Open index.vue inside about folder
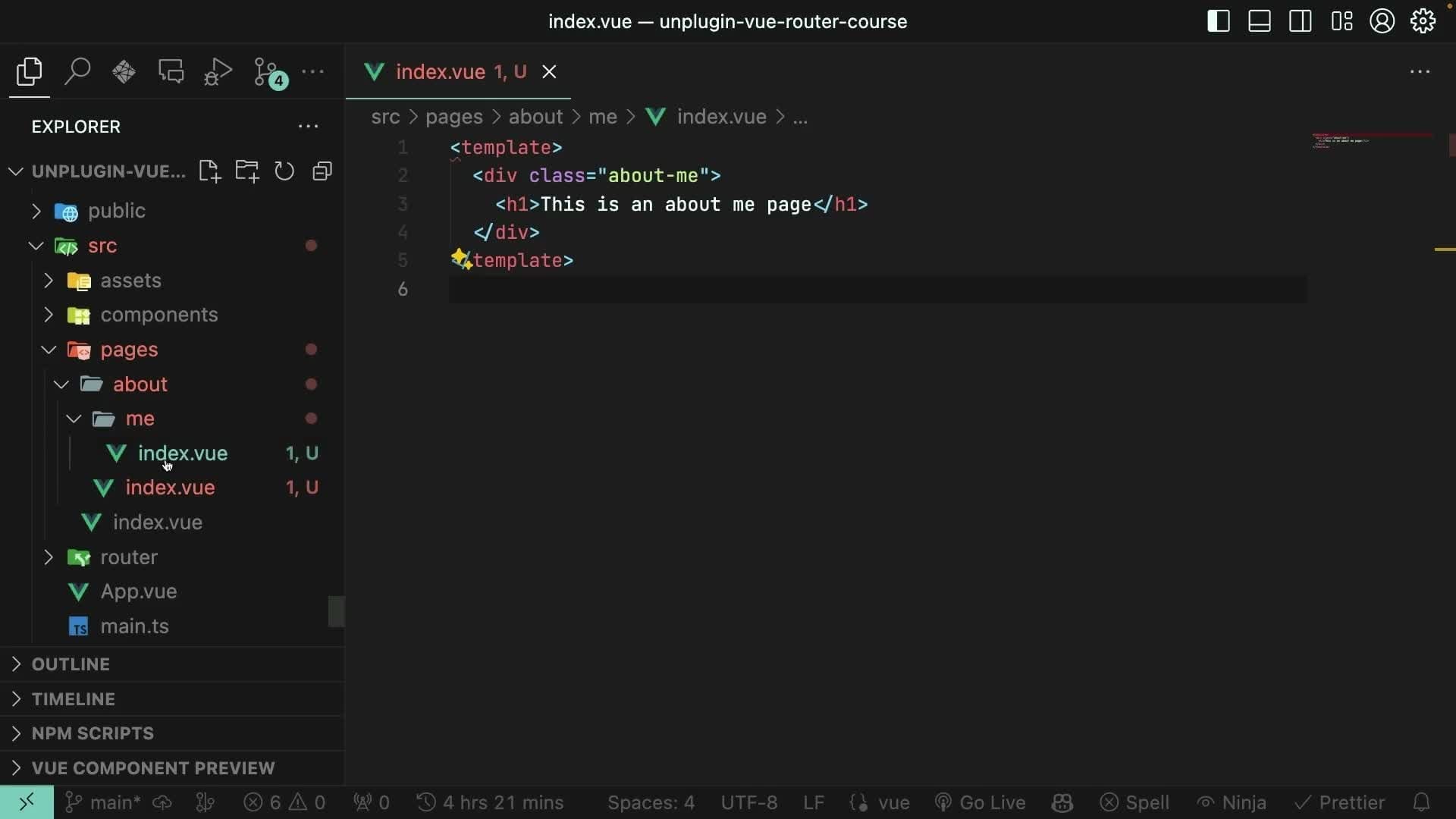1456x819 pixels. pyautogui.click(x=170, y=488)
